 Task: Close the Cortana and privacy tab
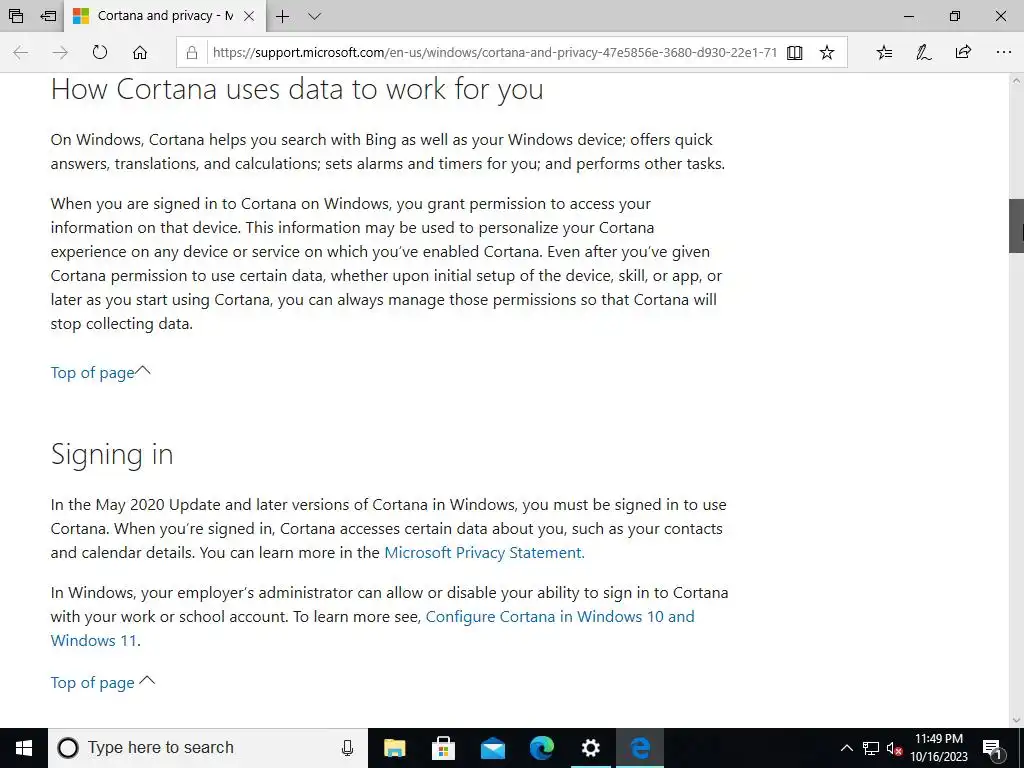pyautogui.click(x=249, y=16)
